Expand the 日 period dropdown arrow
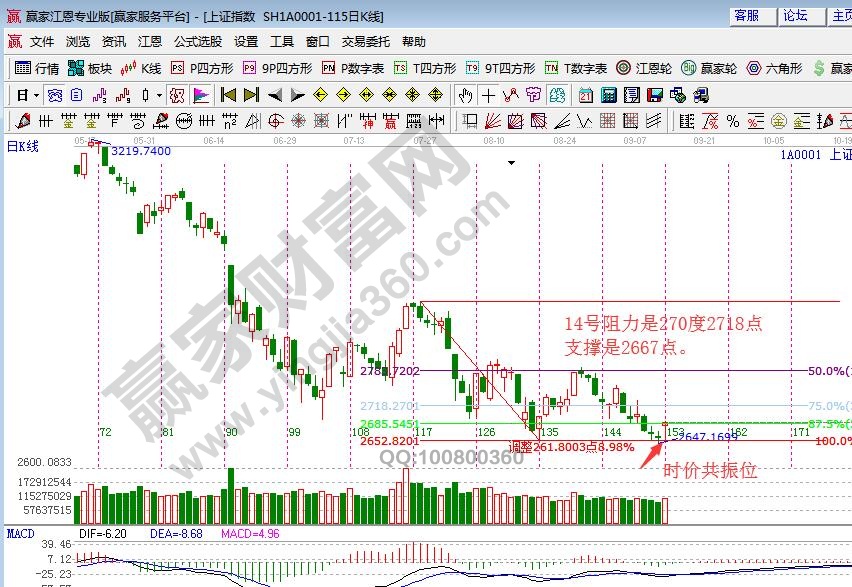The image size is (852, 587). [36, 95]
